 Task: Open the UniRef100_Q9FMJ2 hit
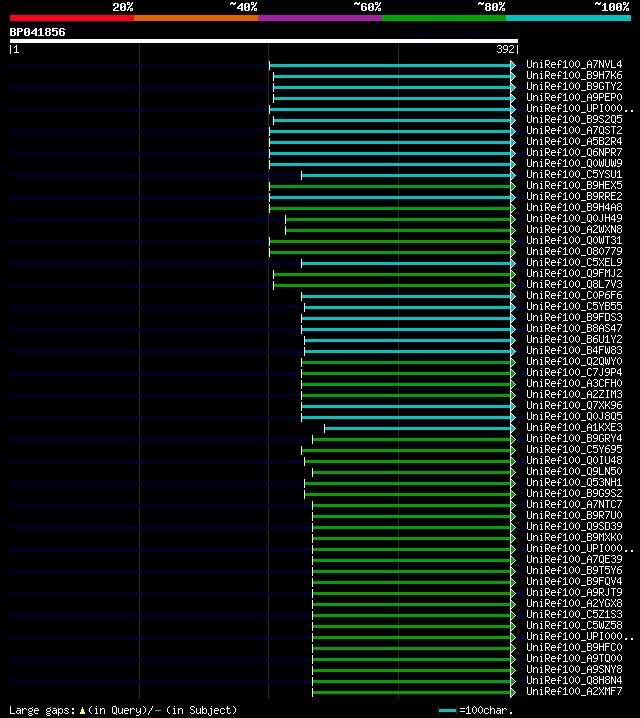click(574, 273)
